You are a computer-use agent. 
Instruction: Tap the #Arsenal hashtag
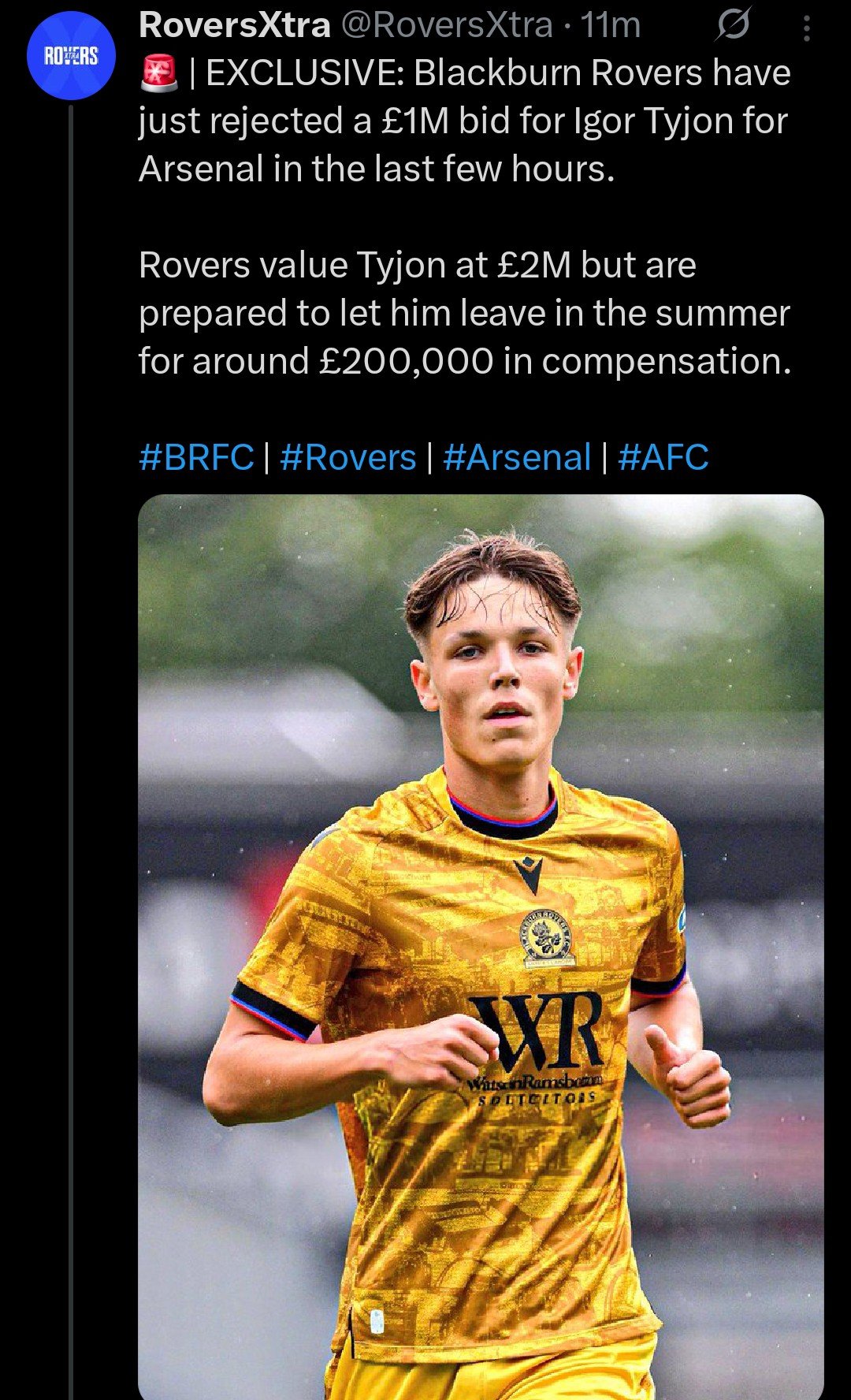tap(517, 457)
